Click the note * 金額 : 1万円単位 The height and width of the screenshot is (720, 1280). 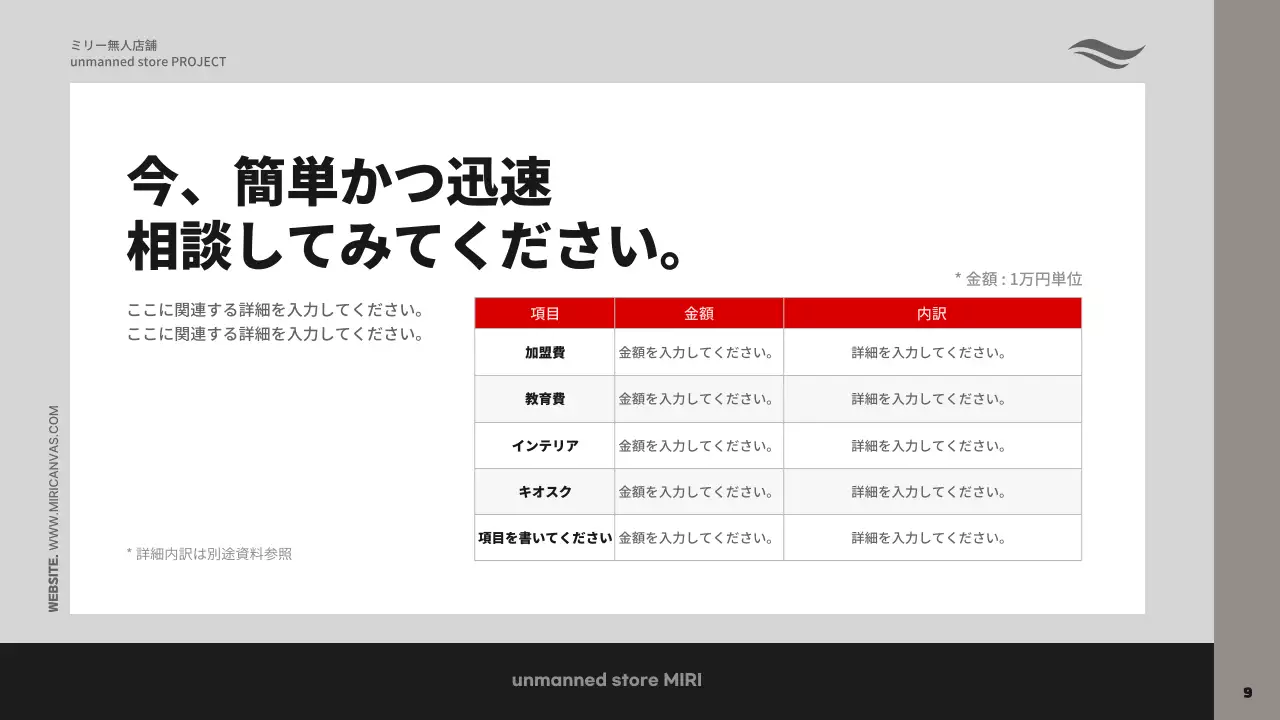(x=1019, y=280)
